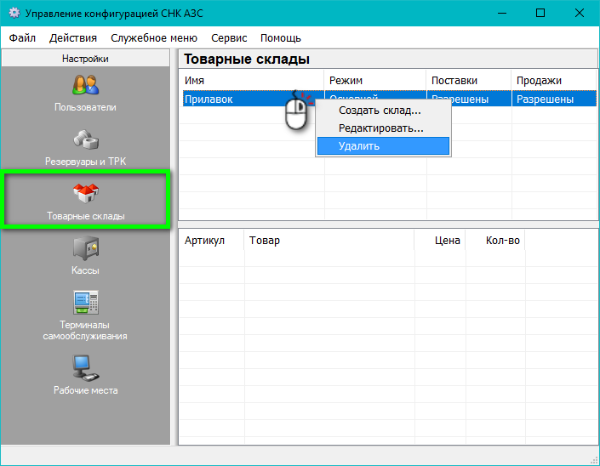Sort by the Продажи column header

click(x=553, y=80)
